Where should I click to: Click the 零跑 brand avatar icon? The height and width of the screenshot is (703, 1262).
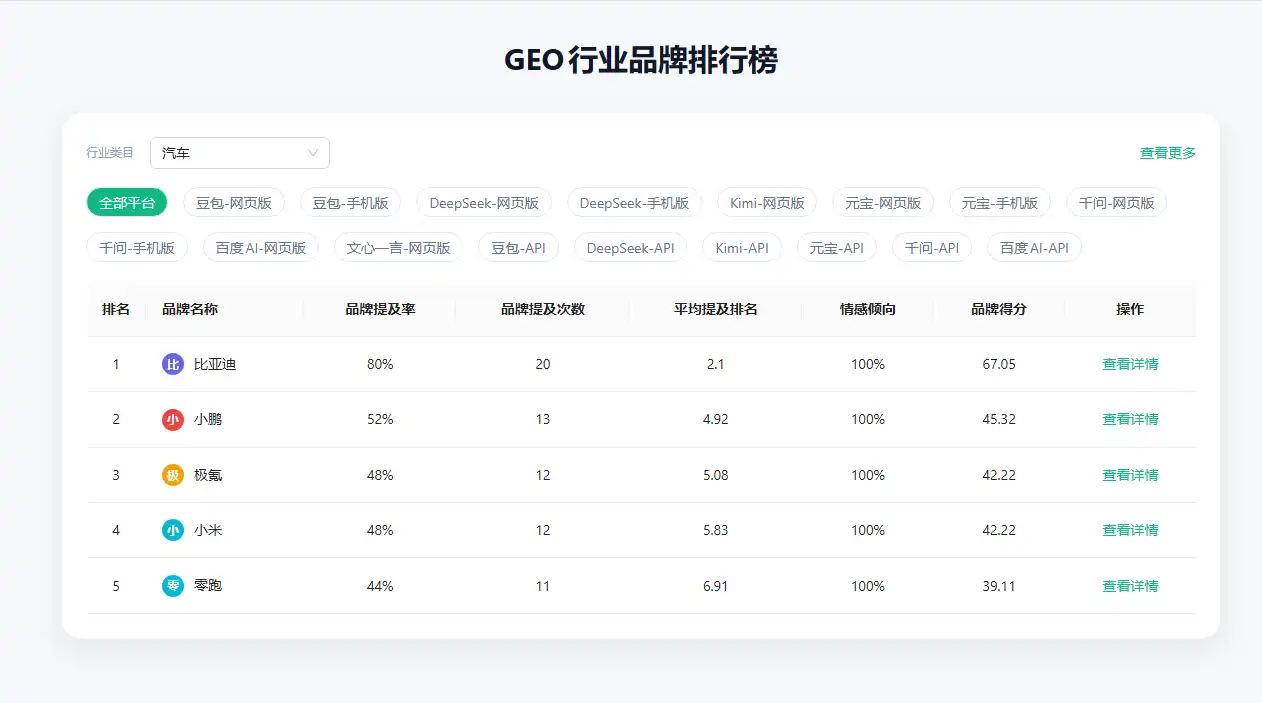click(173, 586)
